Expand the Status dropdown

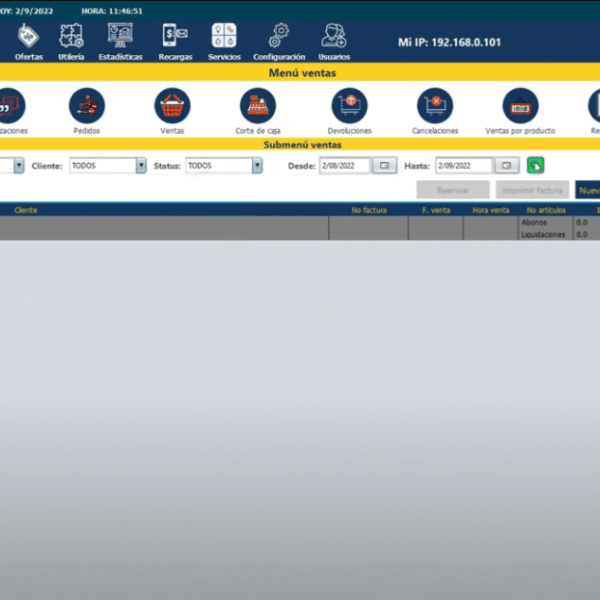click(257, 166)
